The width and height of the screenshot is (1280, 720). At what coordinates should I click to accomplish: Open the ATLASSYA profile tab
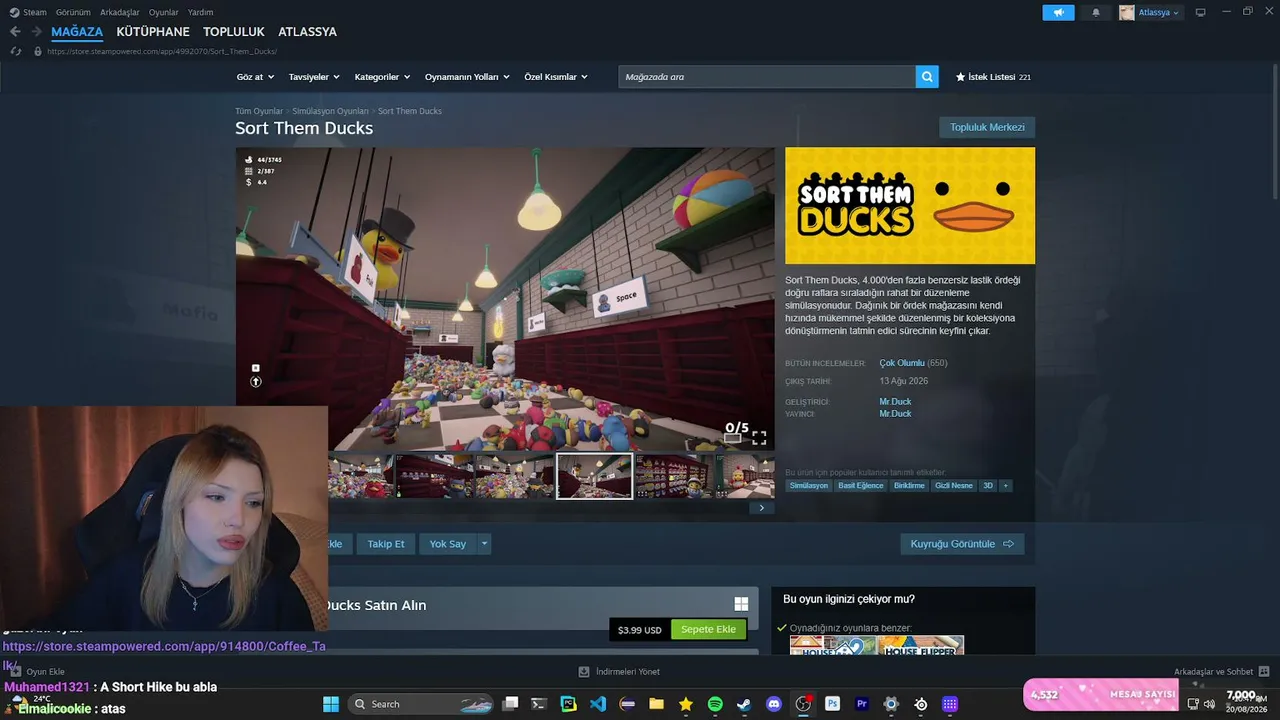pos(307,32)
